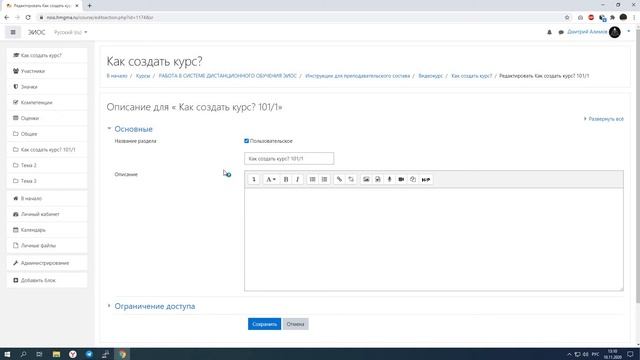Insert an unordered bullet list
The height and width of the screenshot is (360, 640).
(x=312, y=180)
